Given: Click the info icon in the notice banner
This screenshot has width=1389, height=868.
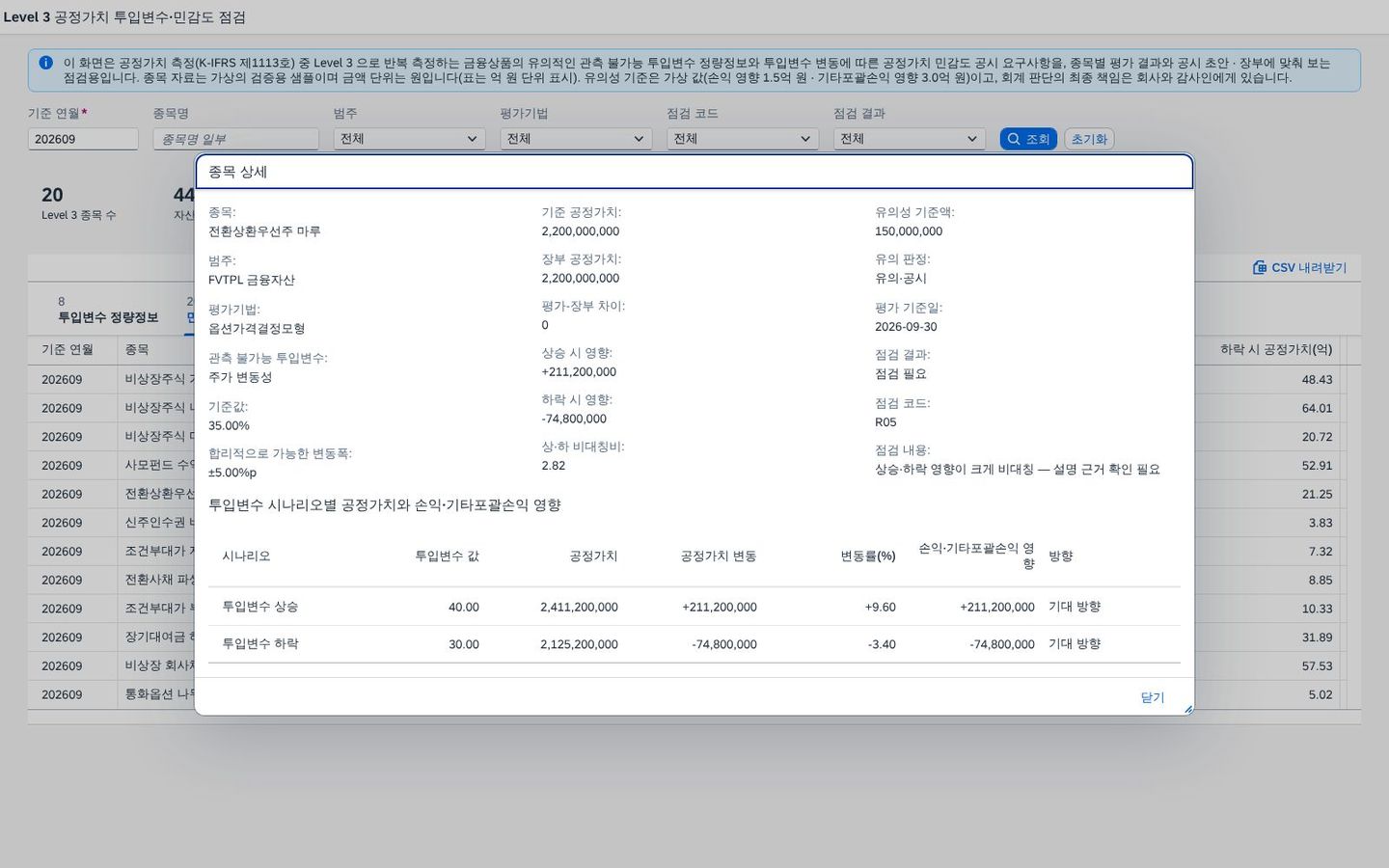Looking at the screenshot, I should coord(45,63).
